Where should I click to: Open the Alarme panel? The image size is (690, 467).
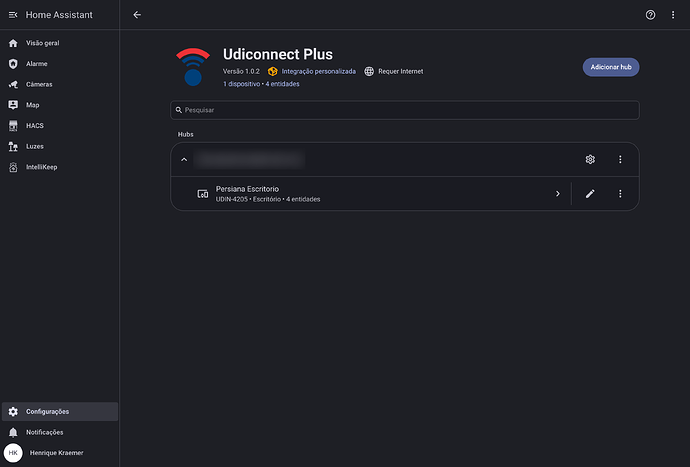pyautogui.click(x=59, y=64)
